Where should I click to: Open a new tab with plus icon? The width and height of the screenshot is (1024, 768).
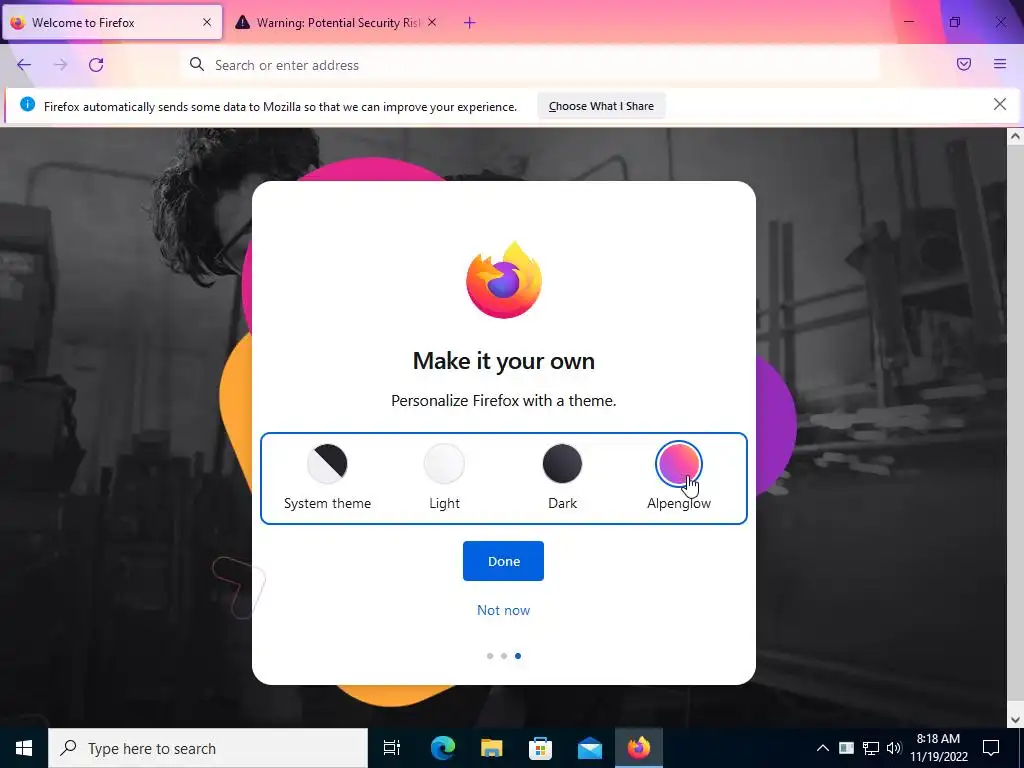[x=470, y=23]
